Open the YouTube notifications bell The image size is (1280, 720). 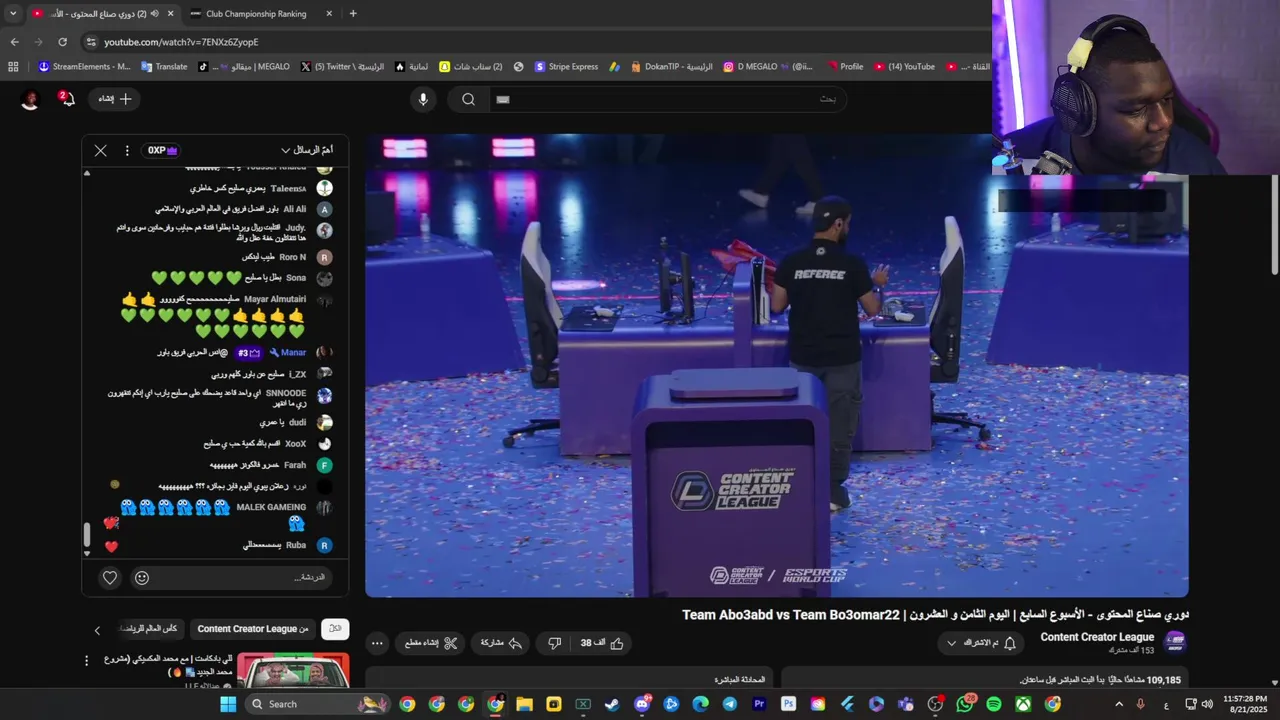[x=66, y=98]
